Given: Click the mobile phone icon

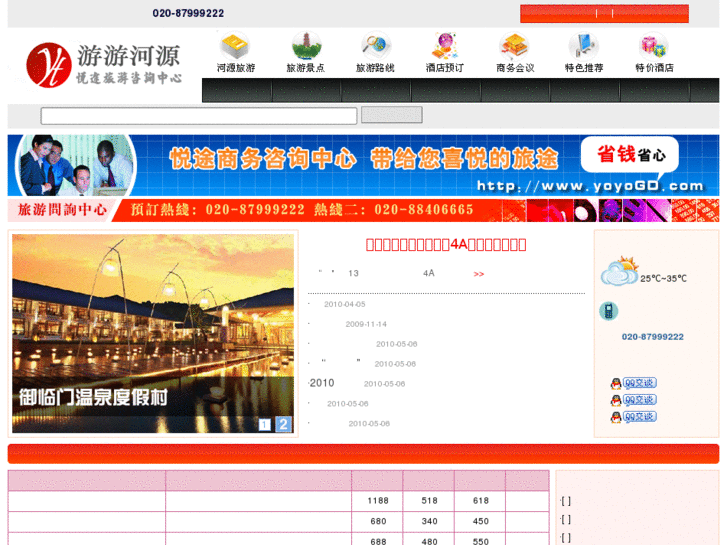Looking at the screenshot, I should tap(608, 311).
